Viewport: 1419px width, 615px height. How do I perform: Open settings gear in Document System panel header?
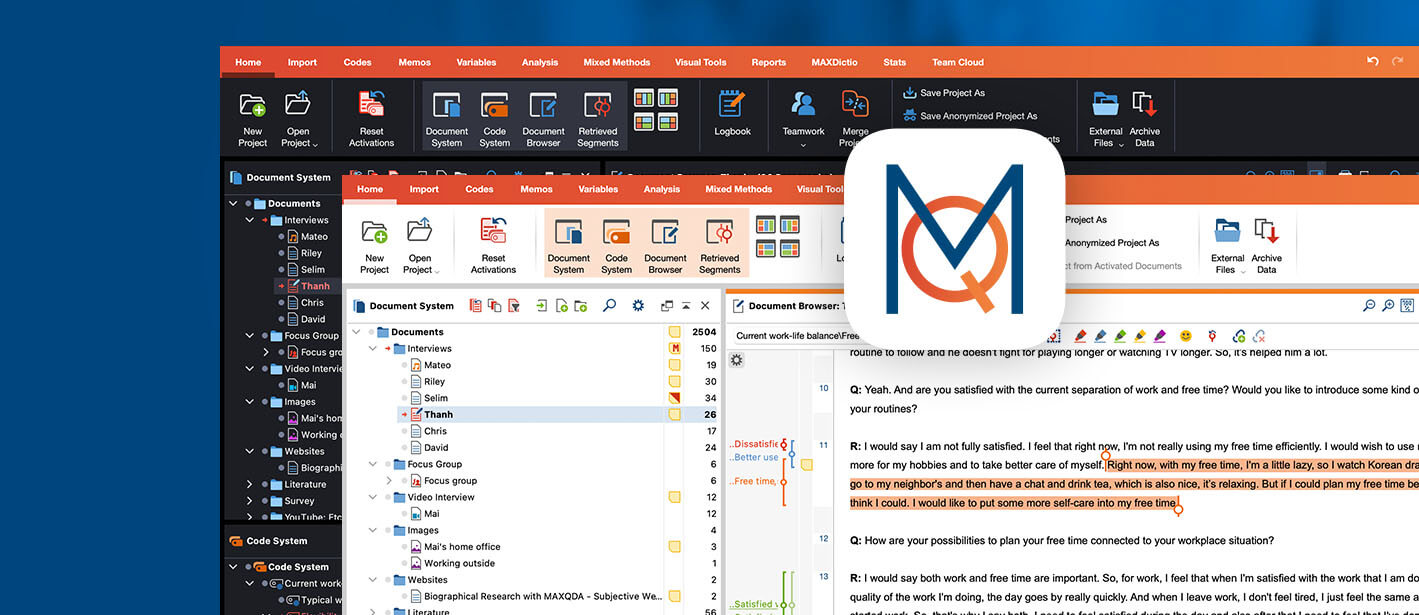[x=638, y=306]
